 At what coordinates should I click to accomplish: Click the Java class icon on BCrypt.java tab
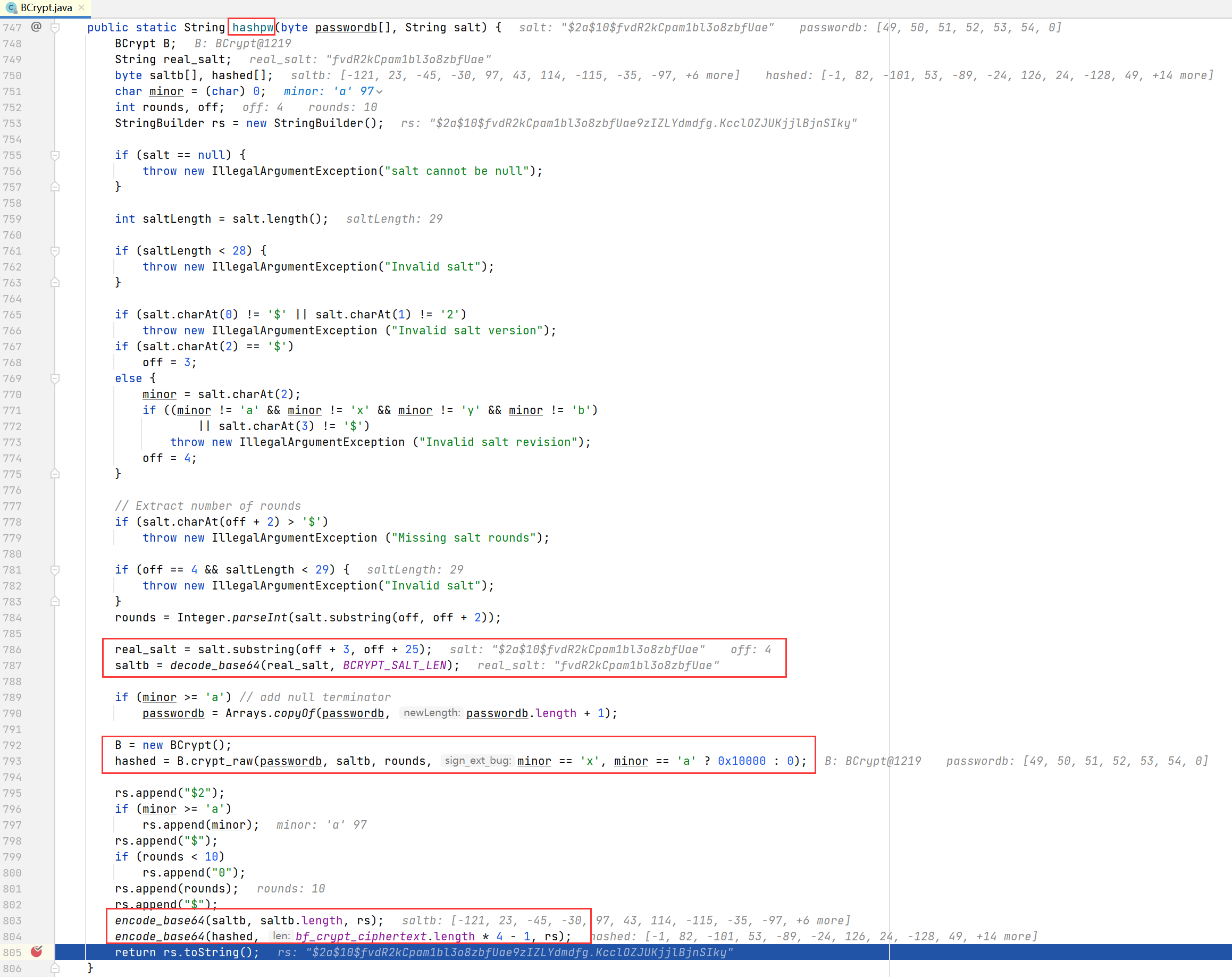11,8
